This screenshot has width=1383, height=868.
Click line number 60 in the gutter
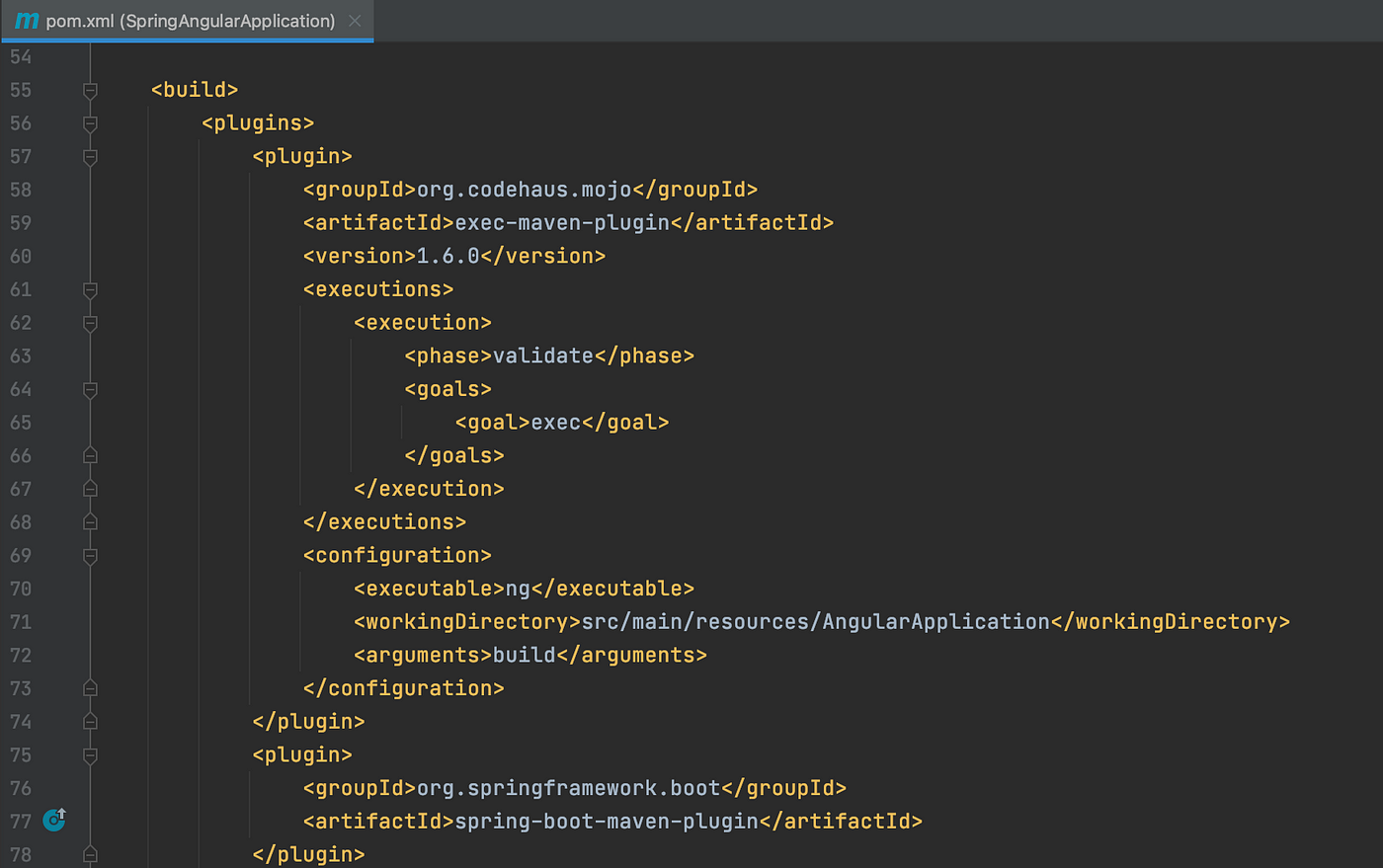tap(21, 257)
